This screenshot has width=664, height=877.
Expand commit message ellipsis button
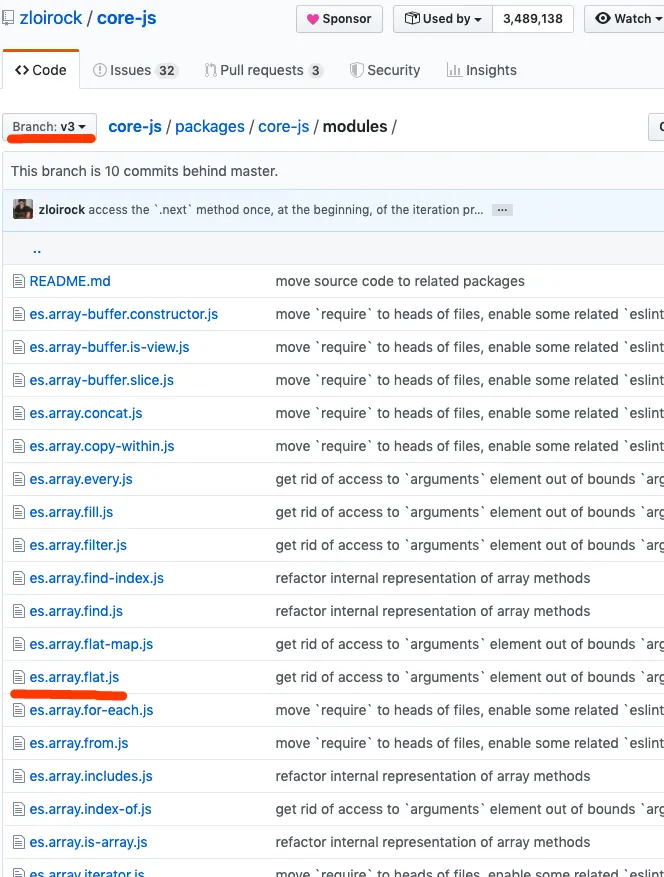[x=502, y=210]
